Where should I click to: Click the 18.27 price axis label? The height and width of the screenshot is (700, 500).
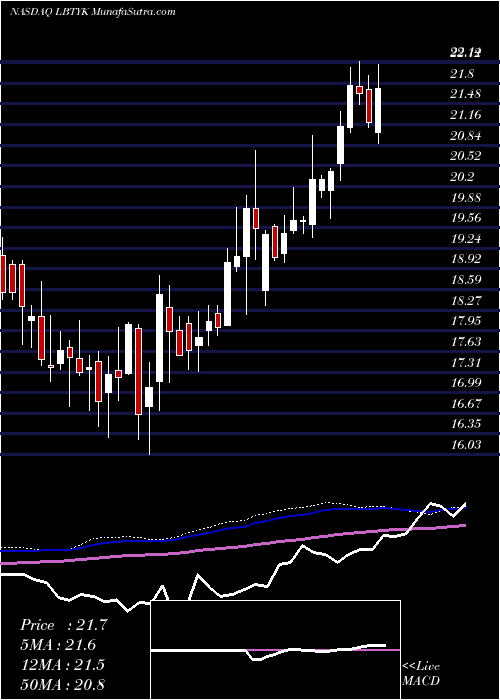[x=466, y=300]
